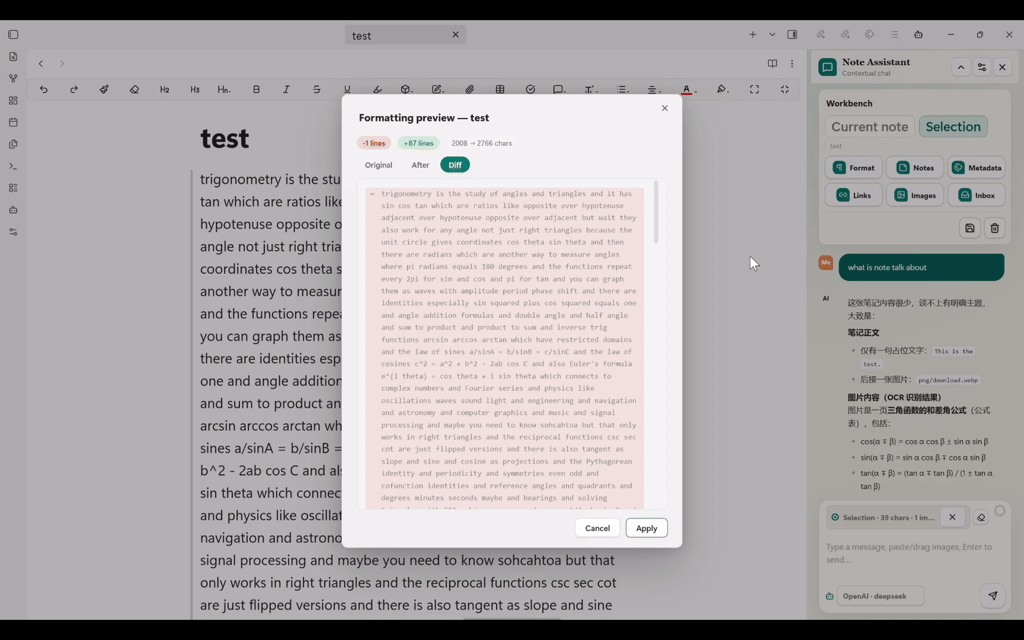The height and width of the screenshot is (640, 1024).
Task: Click the calendar icon in left ribbon
Action: pos(13,122)
